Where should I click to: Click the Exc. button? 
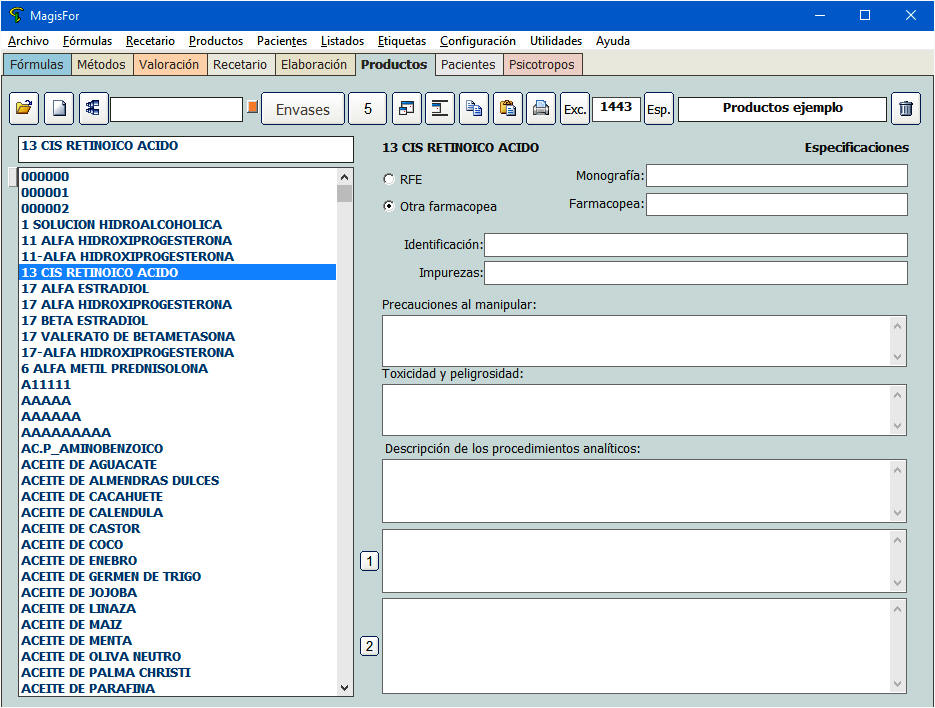(575, 109)
